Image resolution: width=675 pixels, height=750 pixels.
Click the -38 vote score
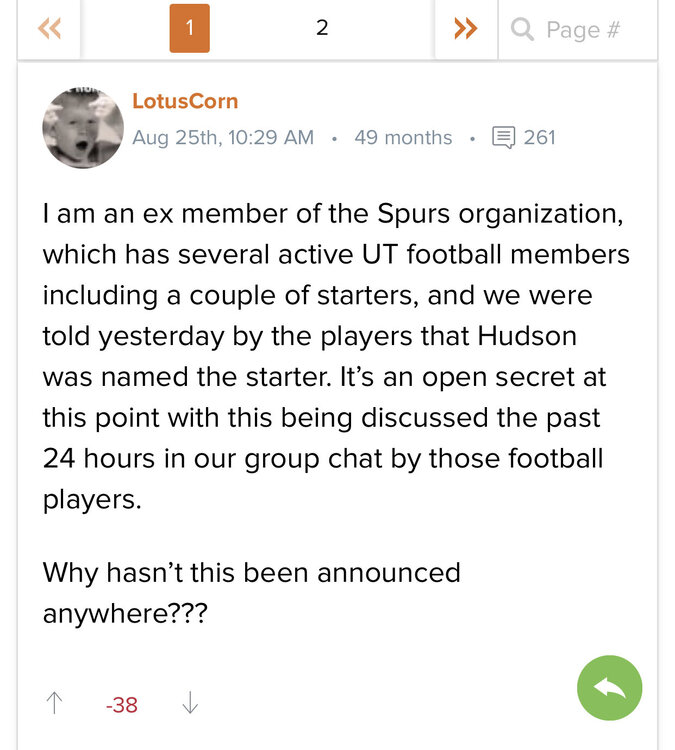point(122,705)
